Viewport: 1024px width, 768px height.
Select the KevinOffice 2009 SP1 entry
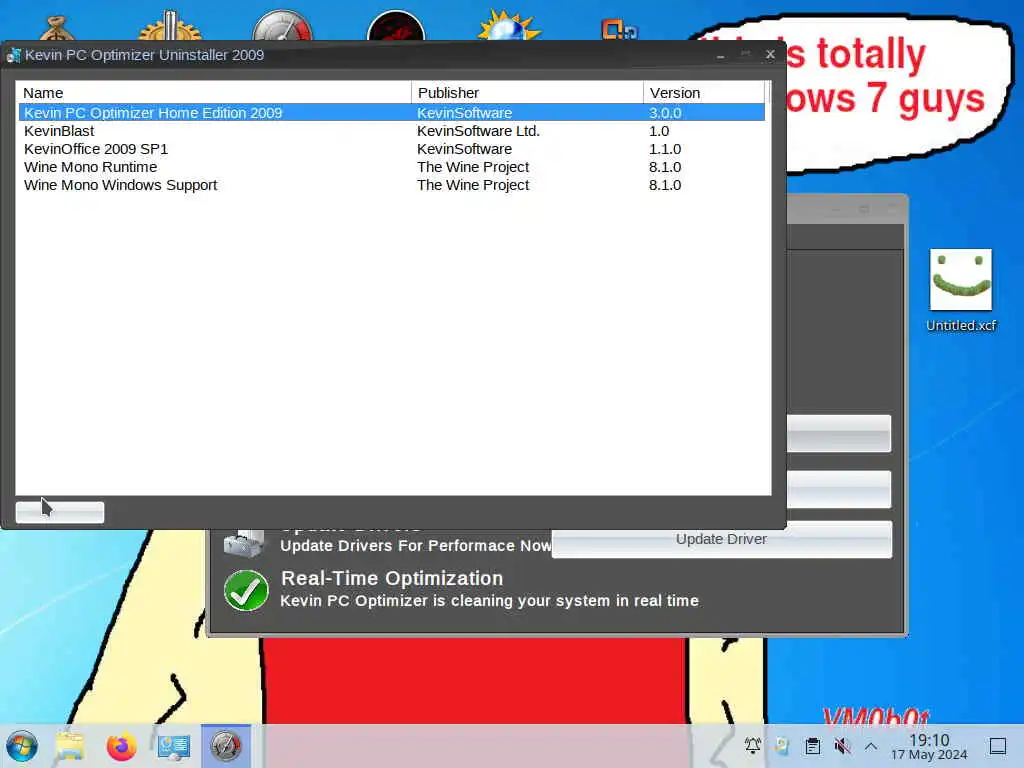391,149
